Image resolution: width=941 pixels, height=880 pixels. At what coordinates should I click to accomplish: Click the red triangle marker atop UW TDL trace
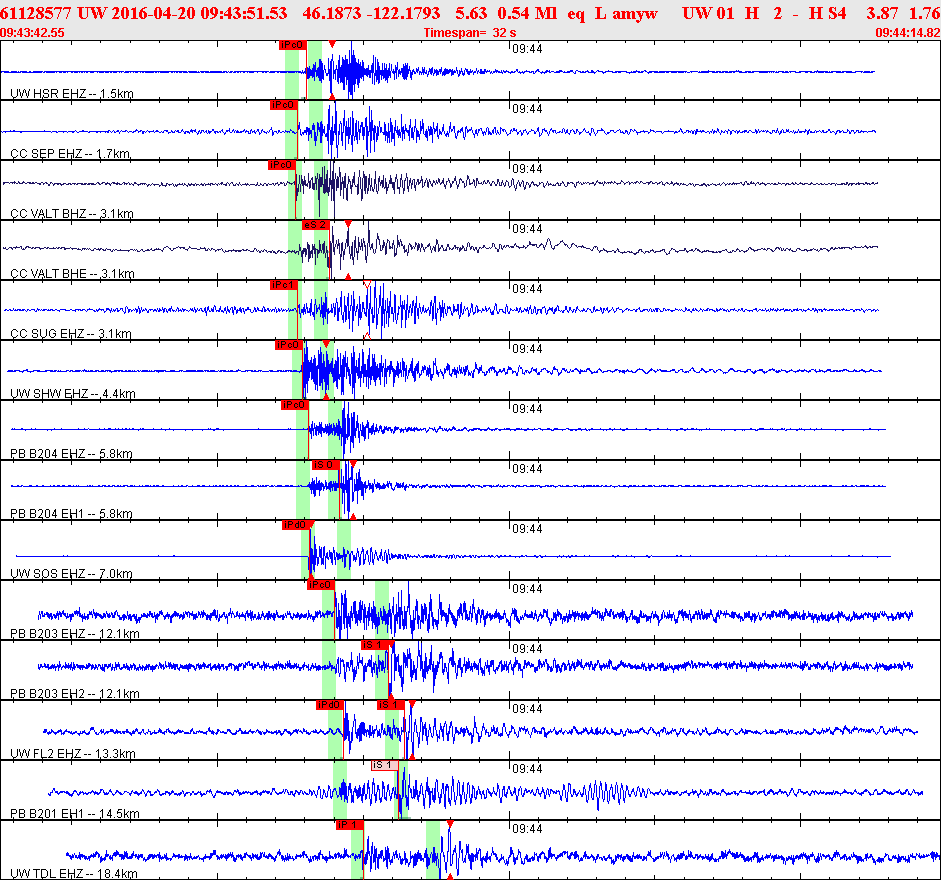(450, 823)
